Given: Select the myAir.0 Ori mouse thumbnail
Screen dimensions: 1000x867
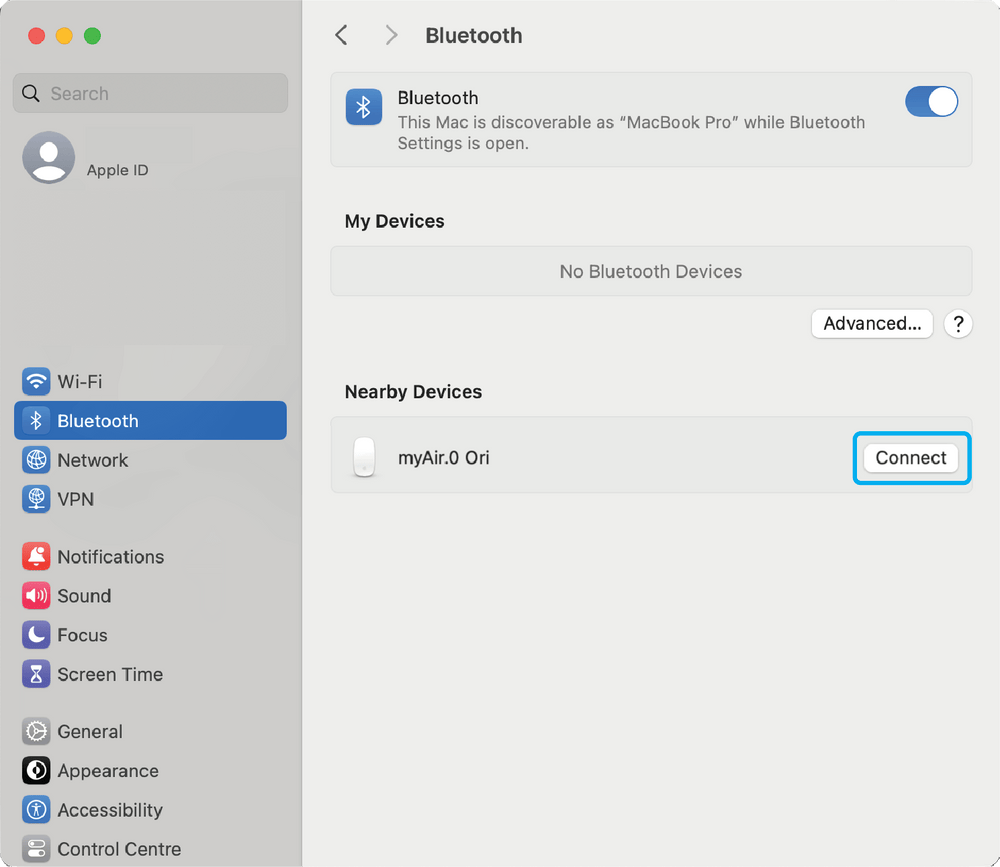Looking at the screenshot, I should (364, 458).
